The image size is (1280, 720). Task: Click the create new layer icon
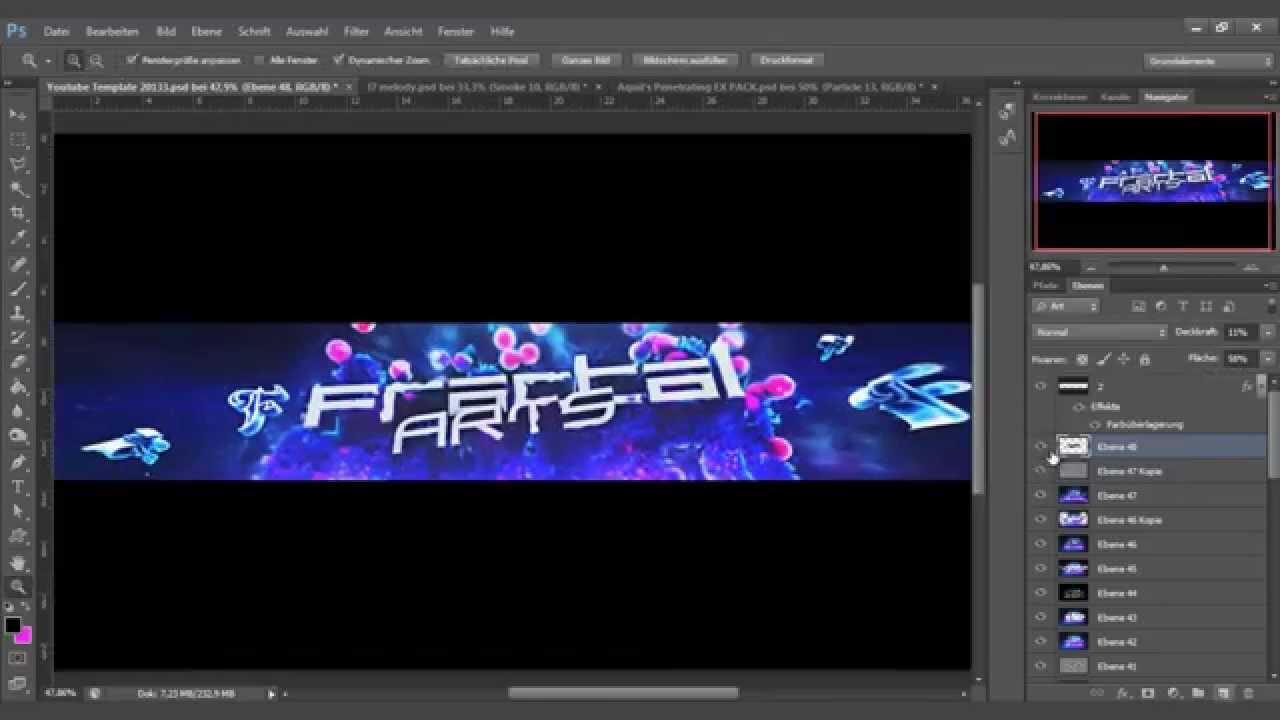pyautogui.click(x=1222, y=692)
